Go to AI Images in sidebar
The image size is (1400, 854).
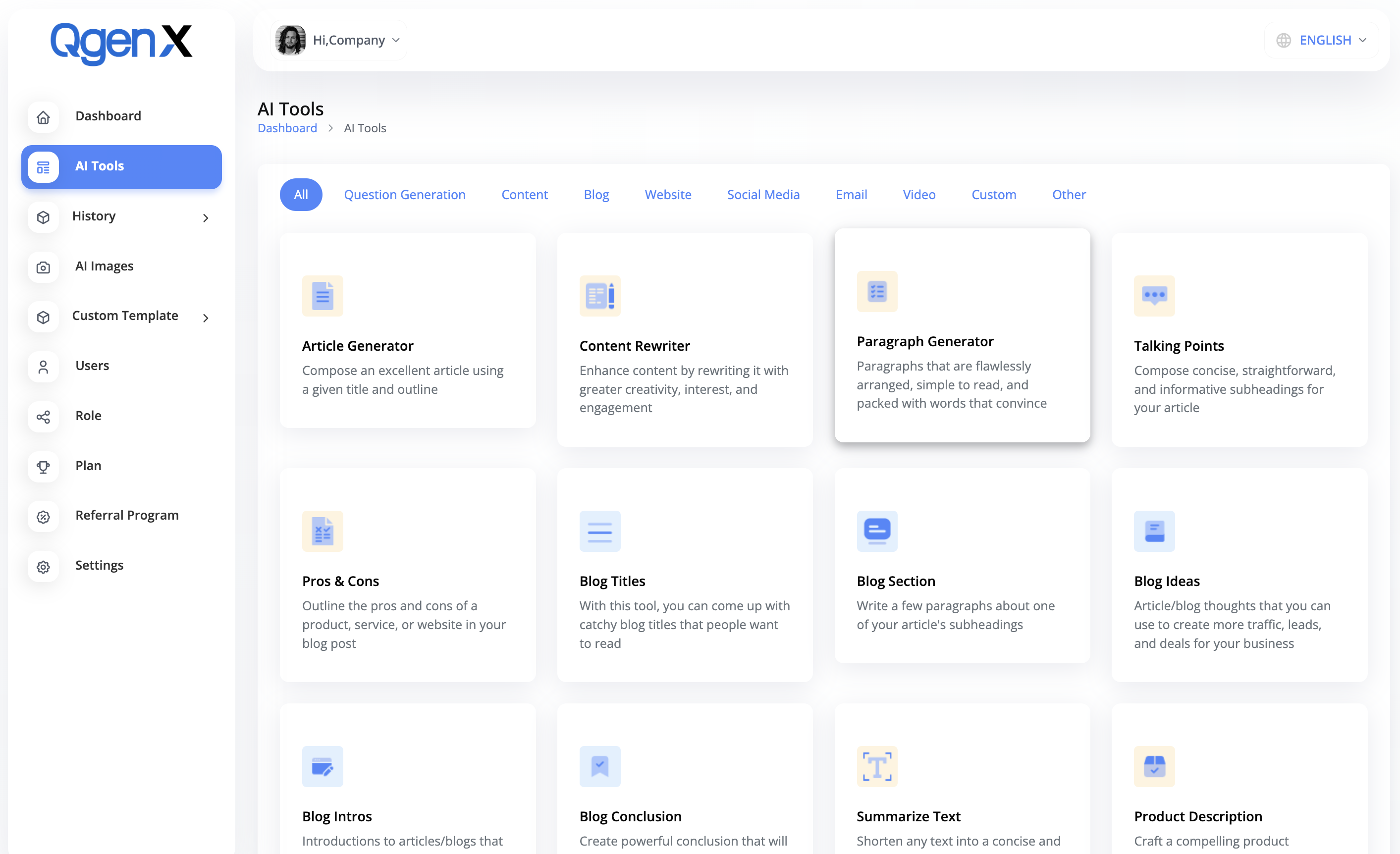click(121, 267)
